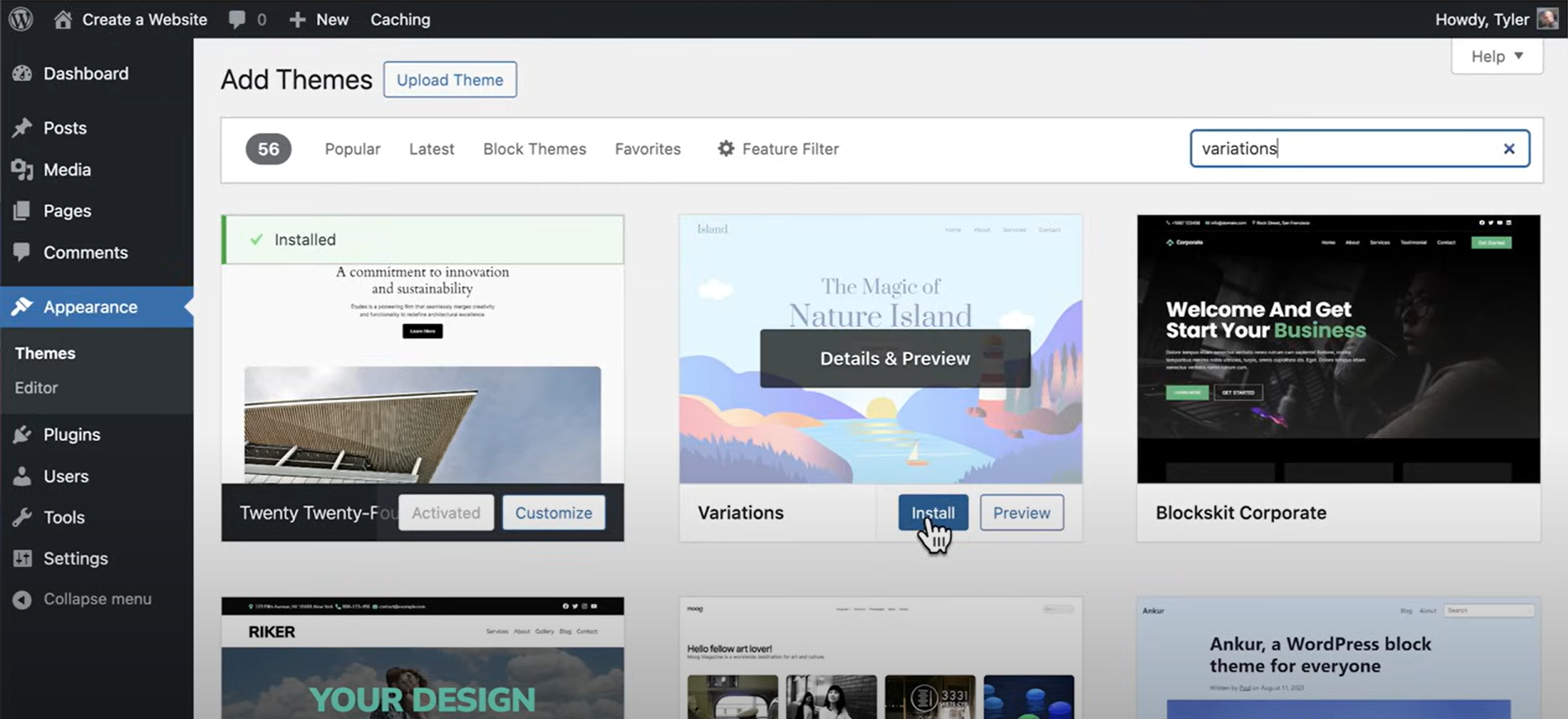This screenshot has width=1568, height=719.
Task: Open Media menu label
Action: (x=67, y=169)
